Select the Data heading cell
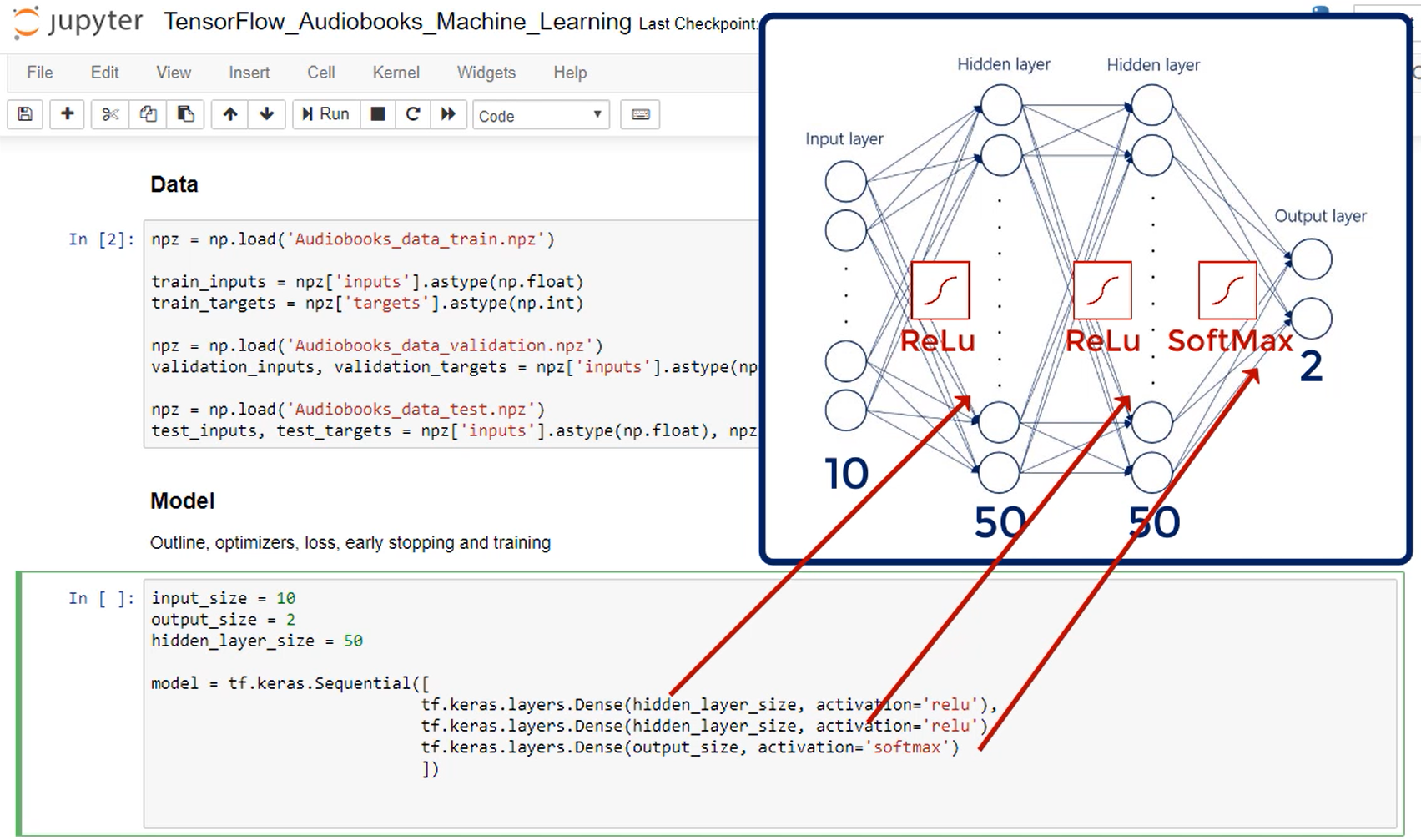Image resolution: width=1421 pixels, height=840 pixels. click(174, 184)
